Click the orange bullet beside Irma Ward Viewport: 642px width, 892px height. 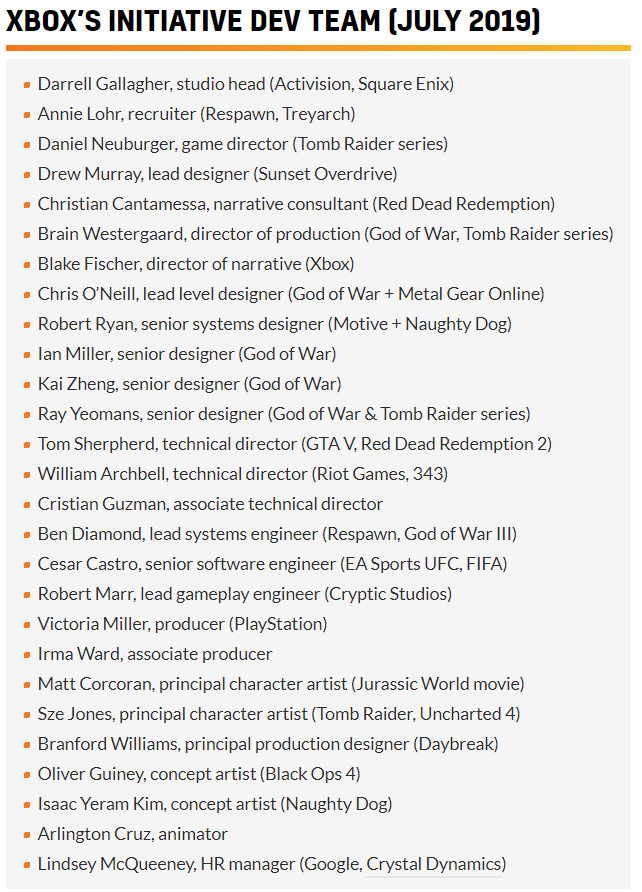pos(27,655)
